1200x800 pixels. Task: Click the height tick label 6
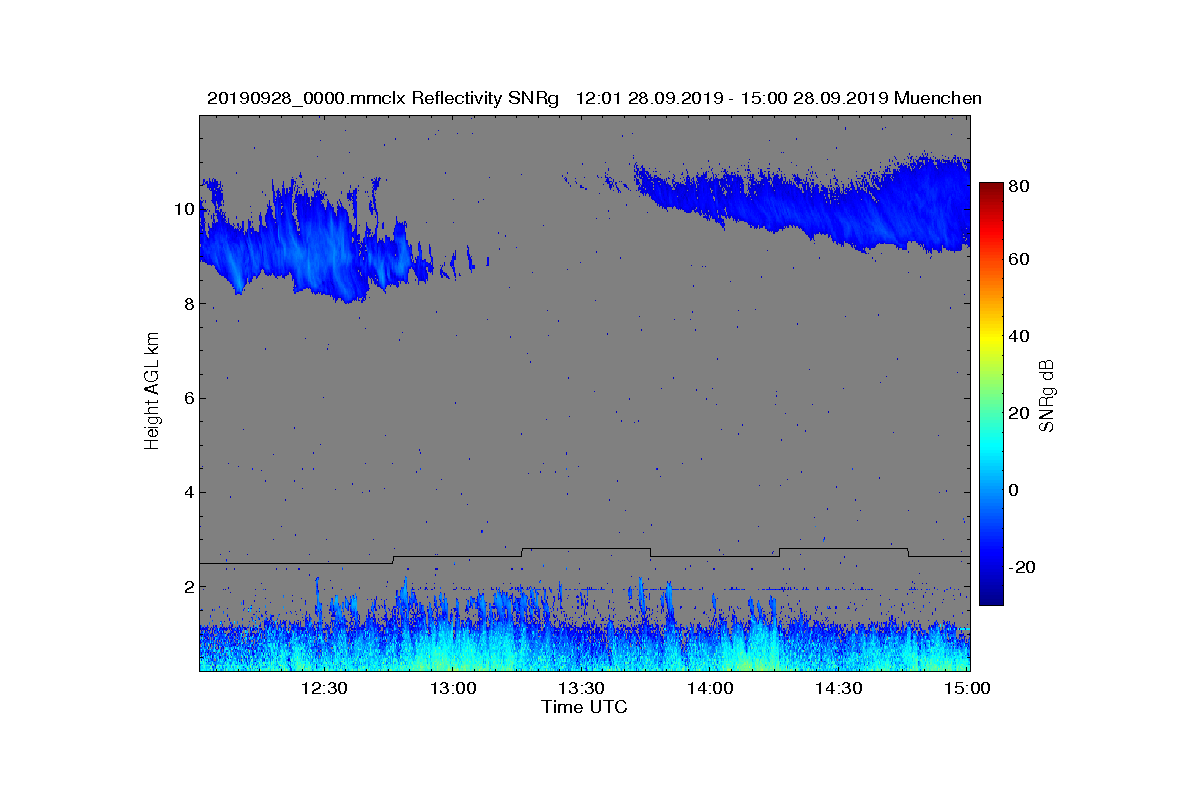click(x=188, y=398)
